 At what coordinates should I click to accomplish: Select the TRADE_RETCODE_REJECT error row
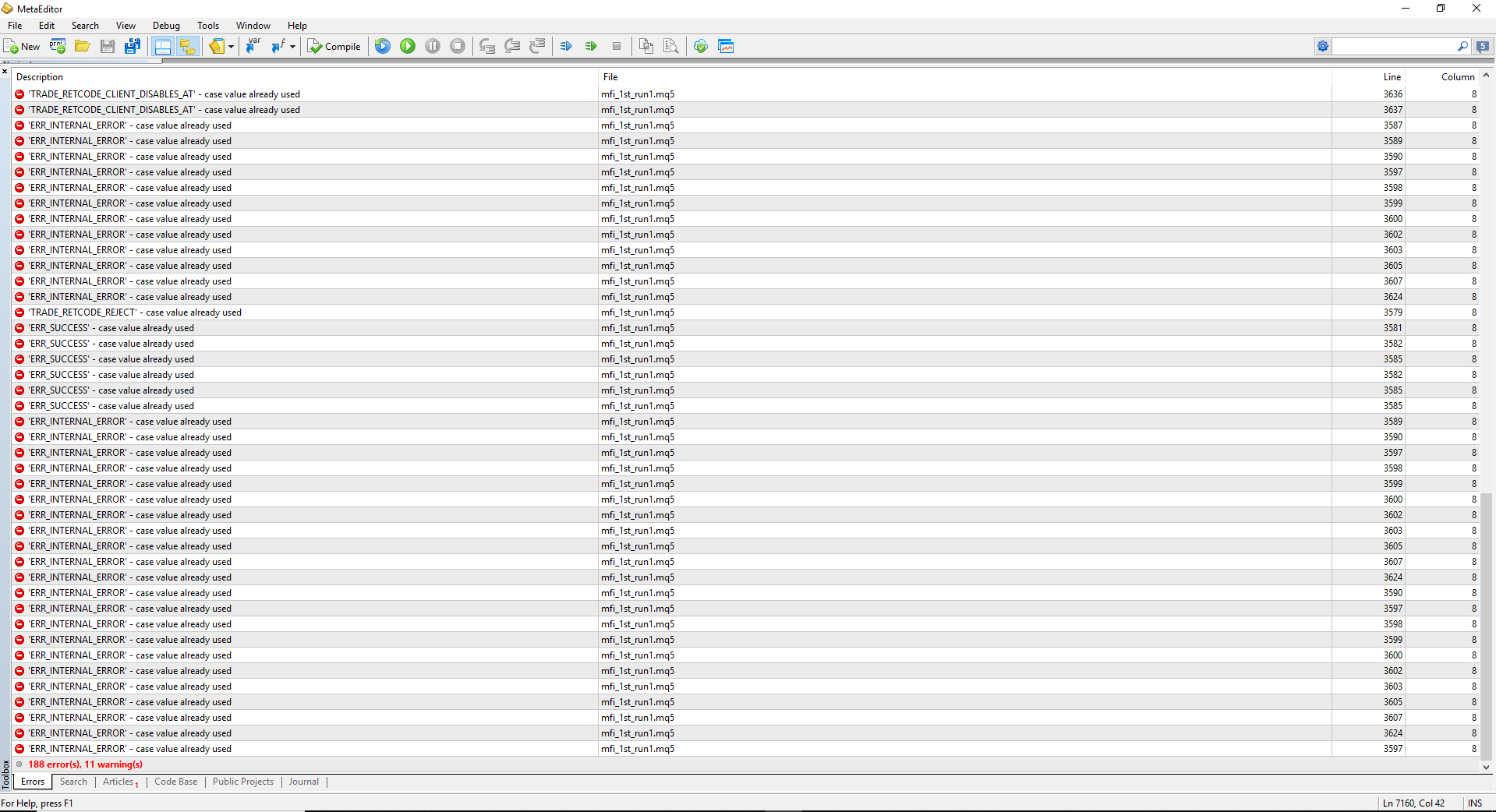click(745, 312)
